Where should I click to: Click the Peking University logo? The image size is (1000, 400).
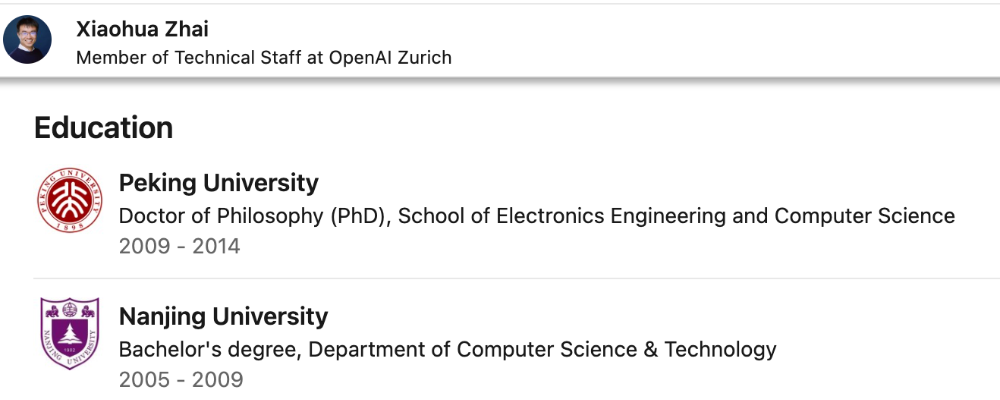tap(70, 200)
